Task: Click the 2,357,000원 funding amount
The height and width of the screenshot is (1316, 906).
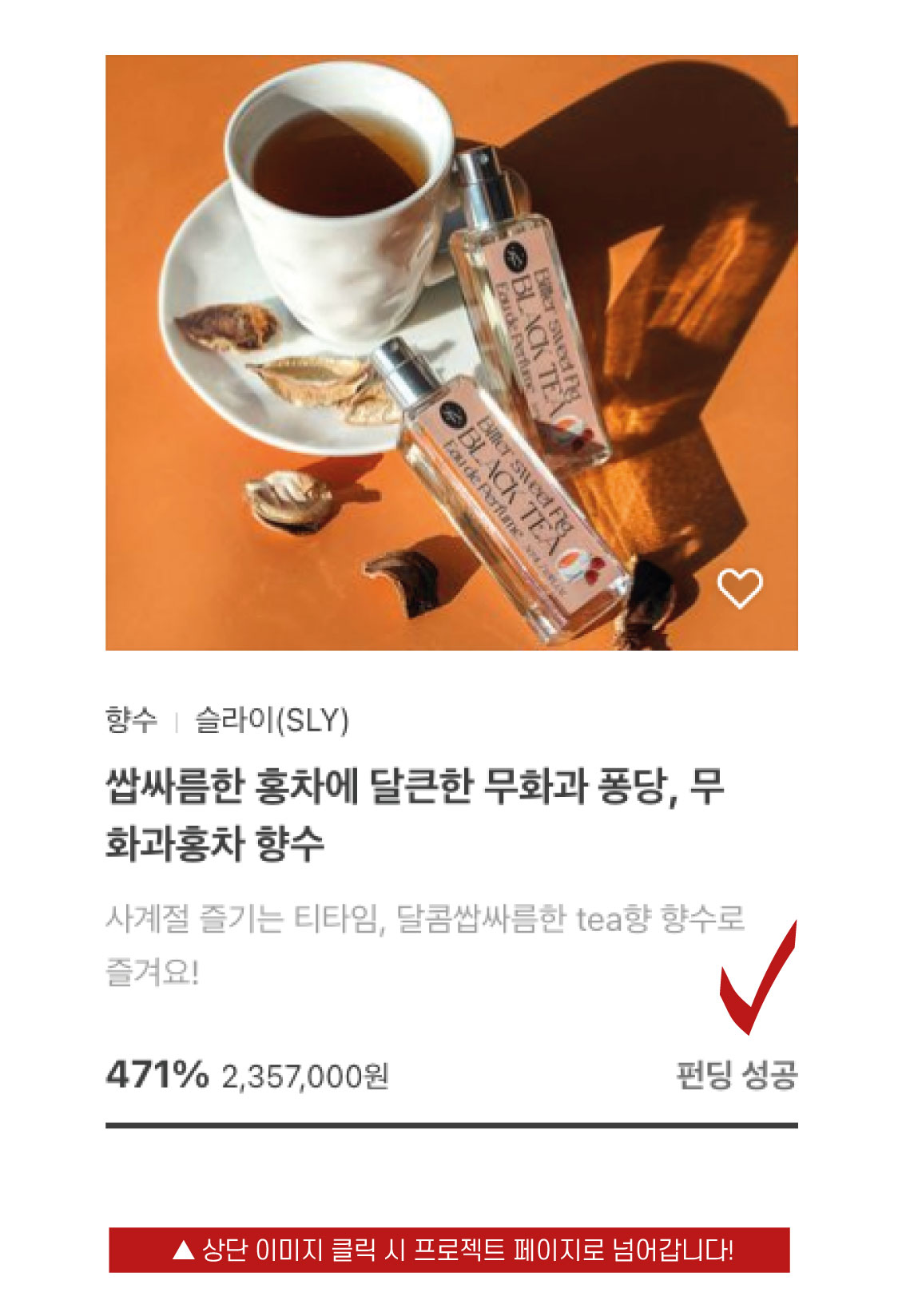Action: pyautogui.click(x=305, y=1076)
